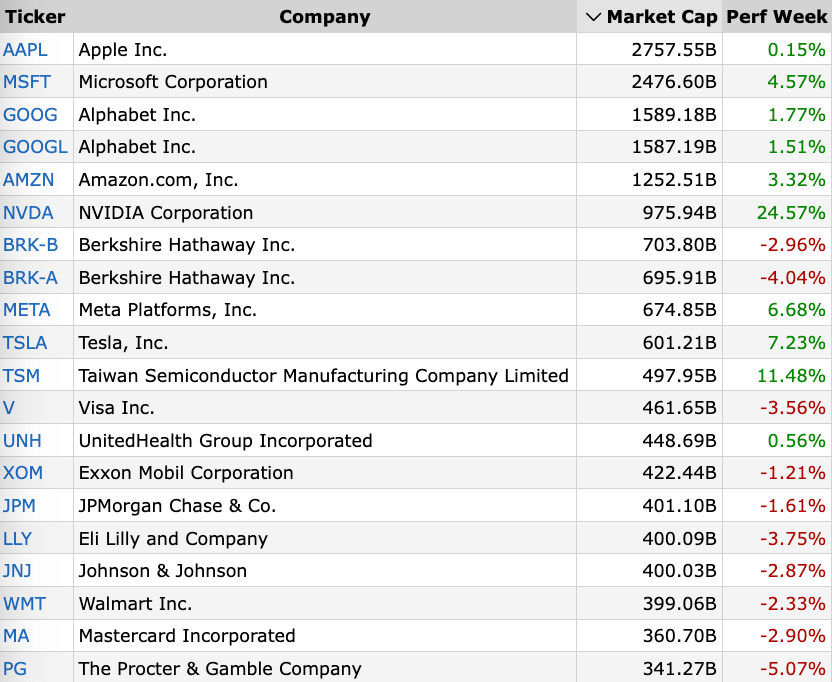This screenshot has height=682, width=832.
Task: Open the TSLA ticker link
Action: point(25,343)
